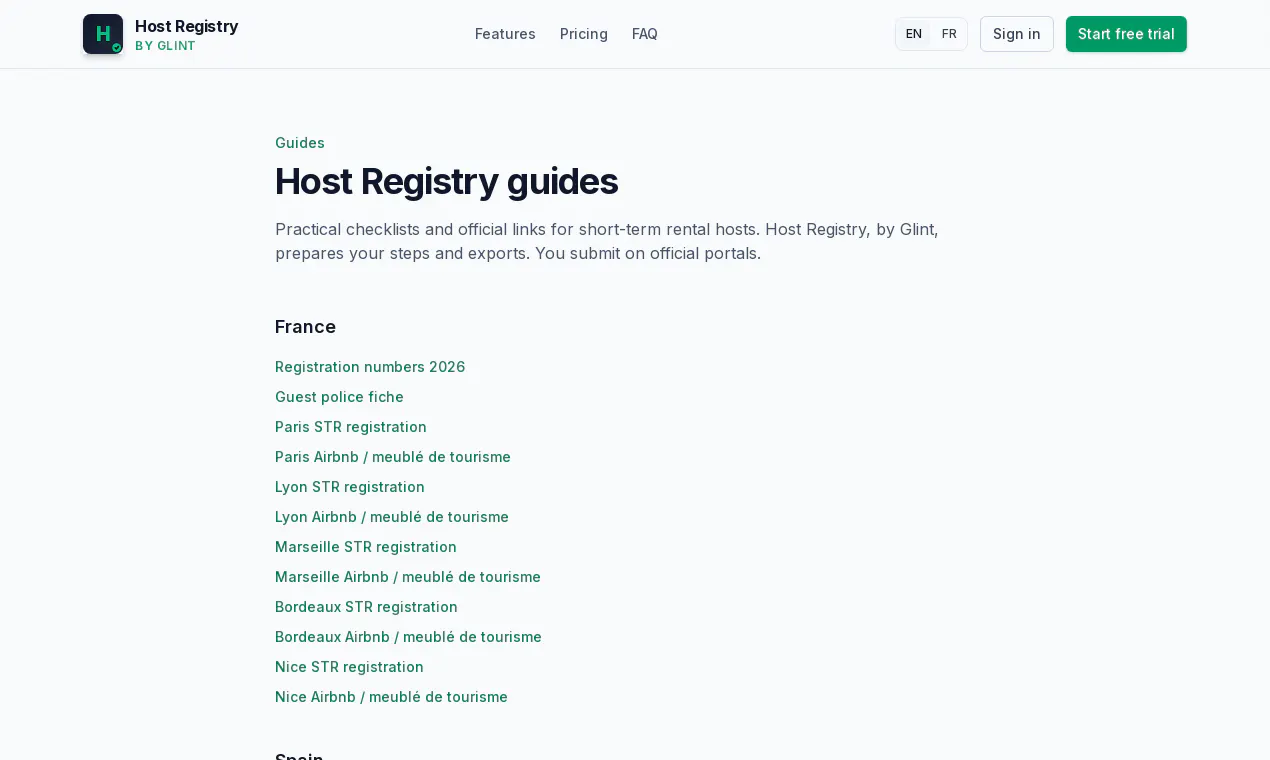Open the FAQ nav link
The image size is (1270, 760).
click(x=645, y=34)
